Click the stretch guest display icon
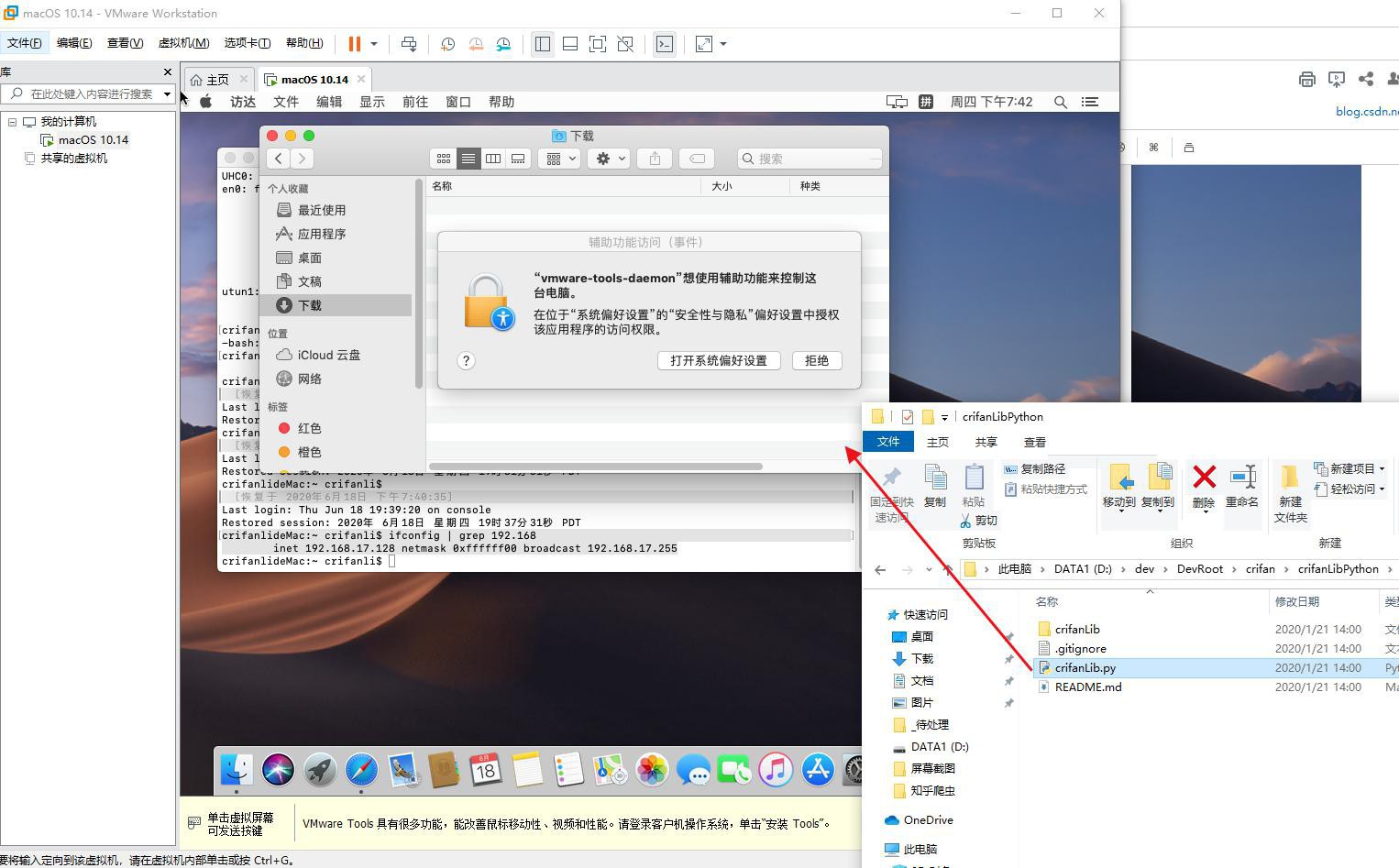This screenshot has width=1399, height=868. (704, 43)
